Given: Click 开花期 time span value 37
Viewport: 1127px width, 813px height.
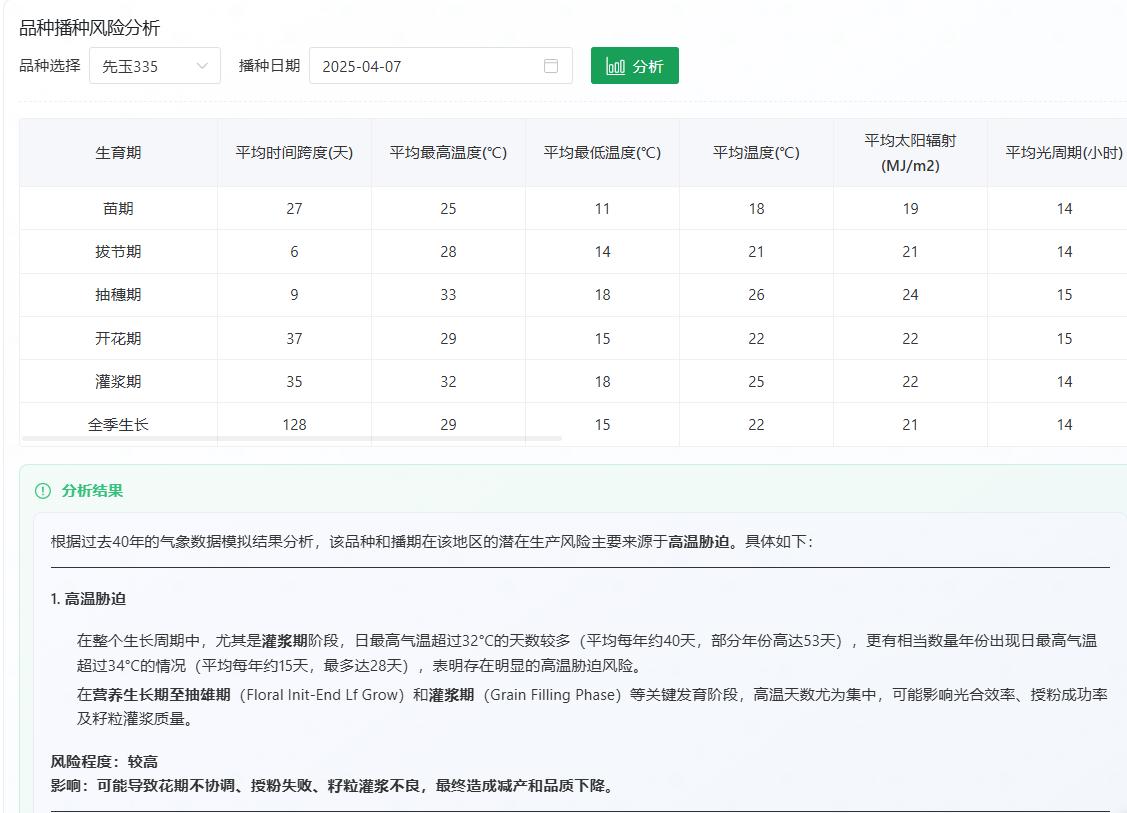Looking at the screenshot, I should 294,339.
